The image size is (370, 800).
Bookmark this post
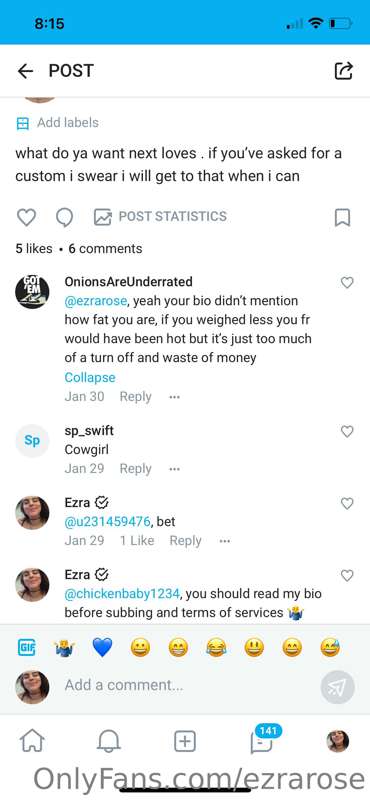point(342,218)
